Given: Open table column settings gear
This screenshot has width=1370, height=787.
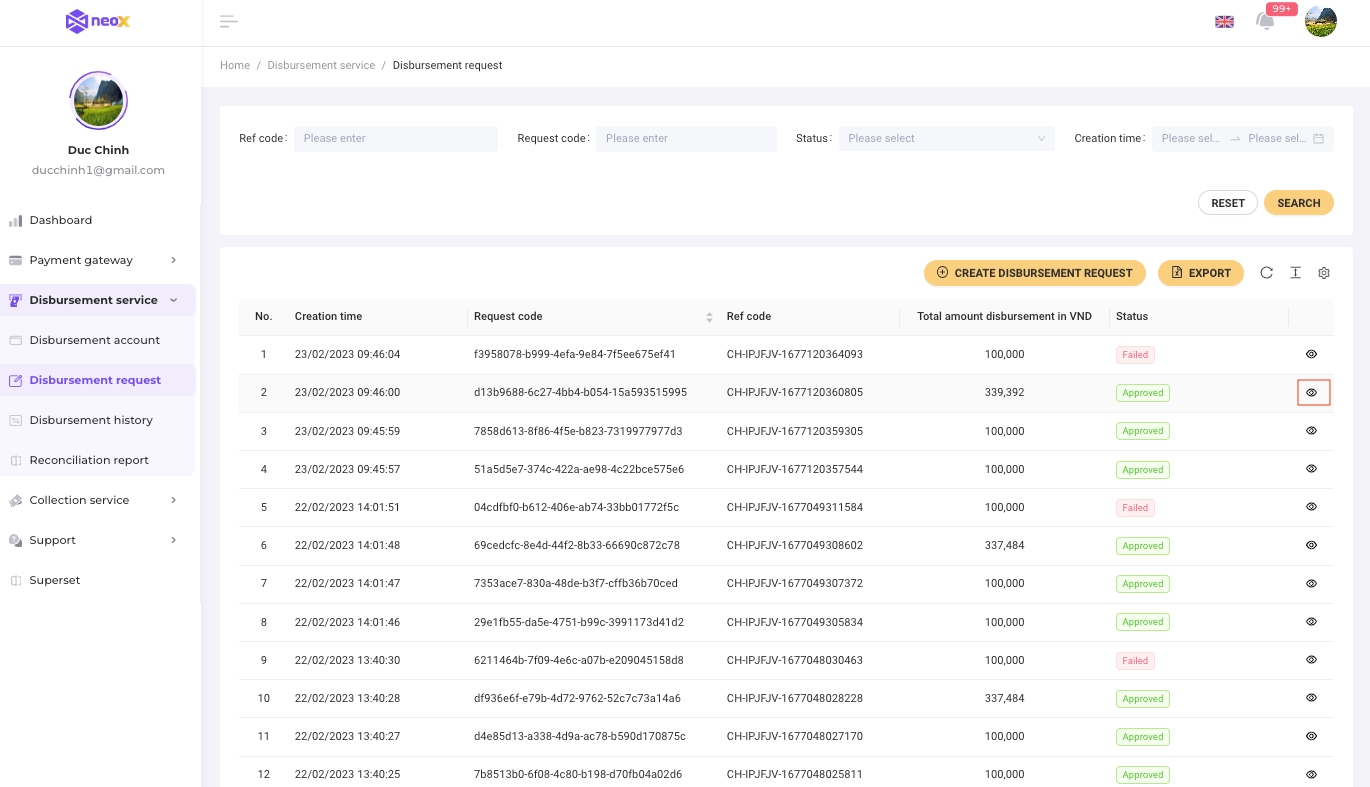Looking at the screenshot, I should click(1324, 273).
